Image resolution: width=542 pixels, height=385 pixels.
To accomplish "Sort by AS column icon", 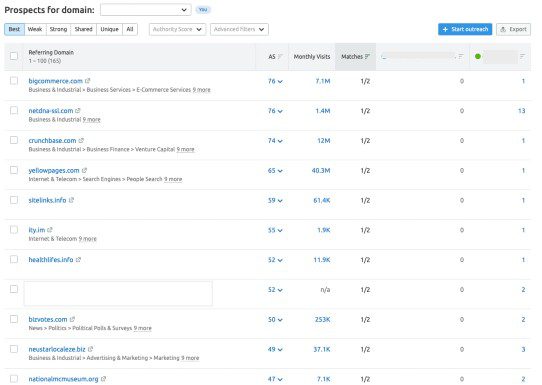I will [x=280, y=56].
